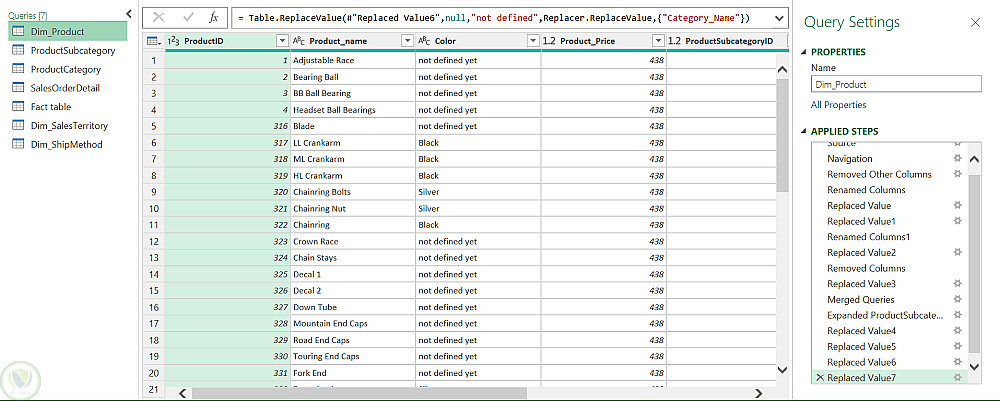The height and width of the screenshot is (401, 1000).
Task: Cancel the formula edit with the X icon
Action: pos(159,18)
